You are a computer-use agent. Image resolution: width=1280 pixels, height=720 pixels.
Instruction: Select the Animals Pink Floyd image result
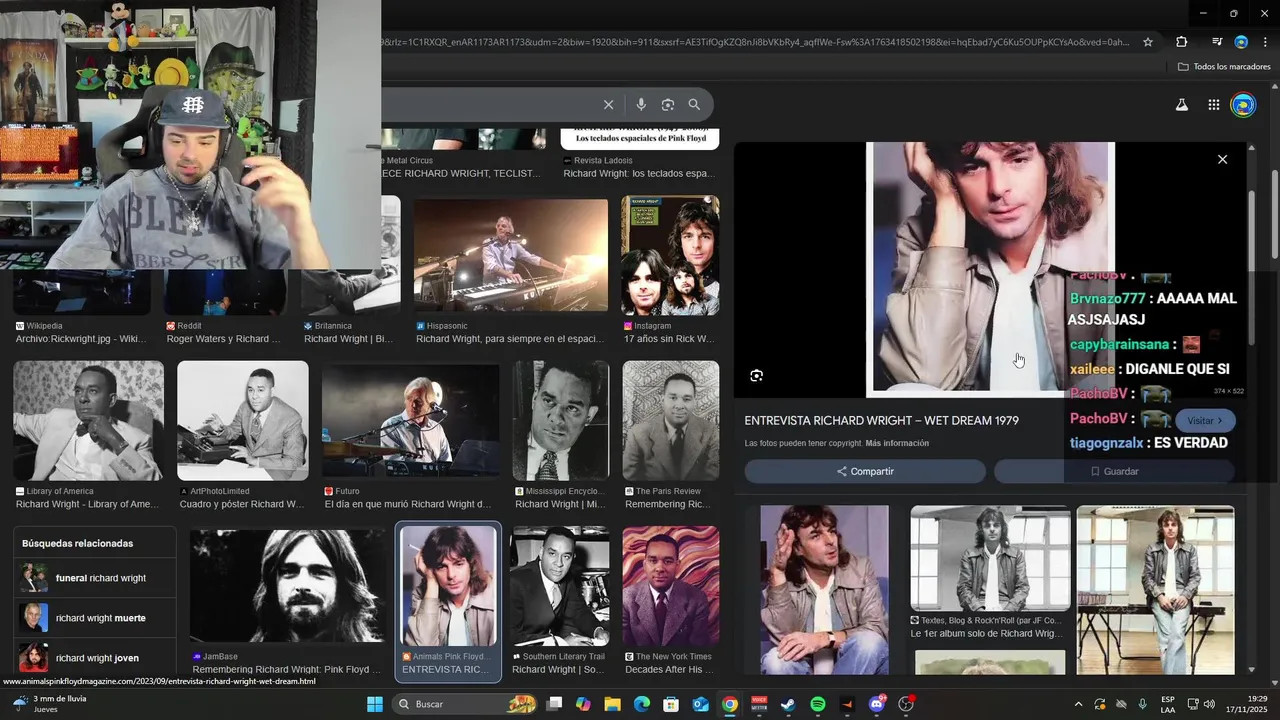(448, 586)
